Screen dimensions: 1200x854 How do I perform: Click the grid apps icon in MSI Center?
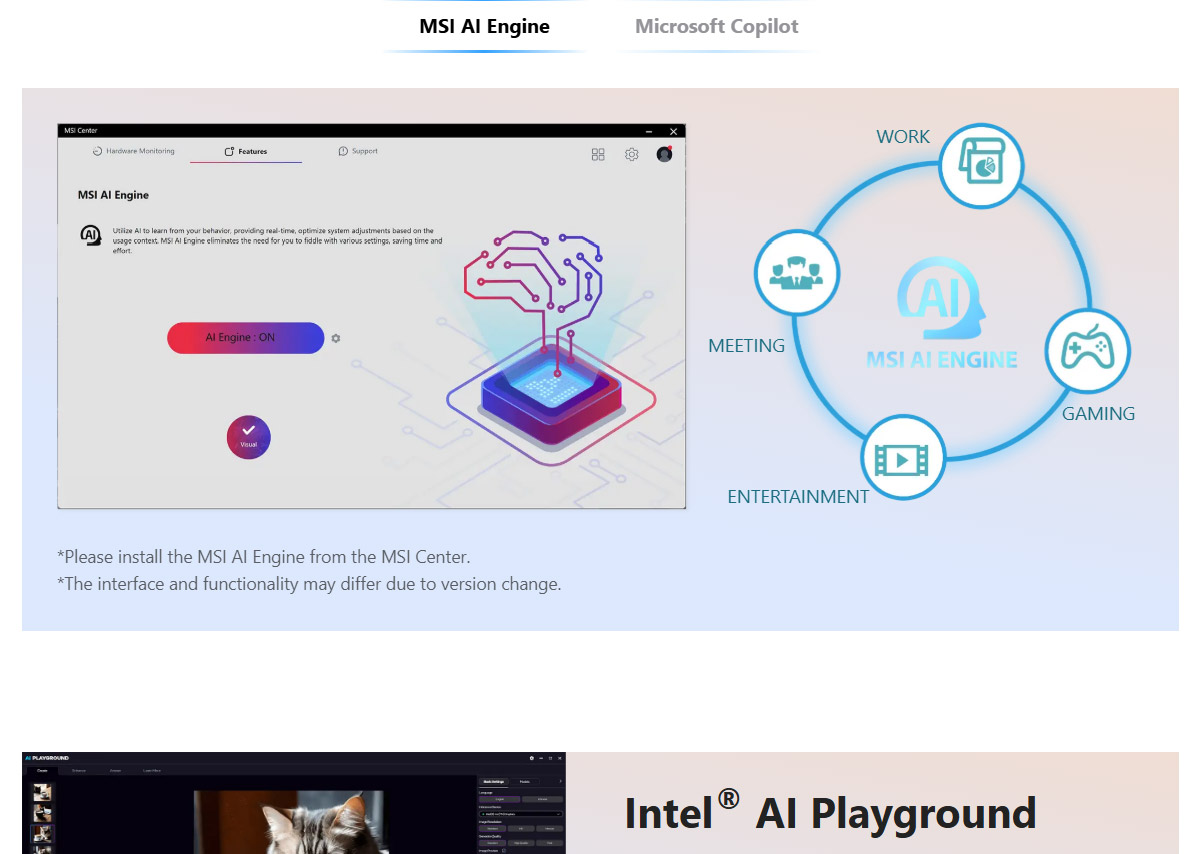598,154
